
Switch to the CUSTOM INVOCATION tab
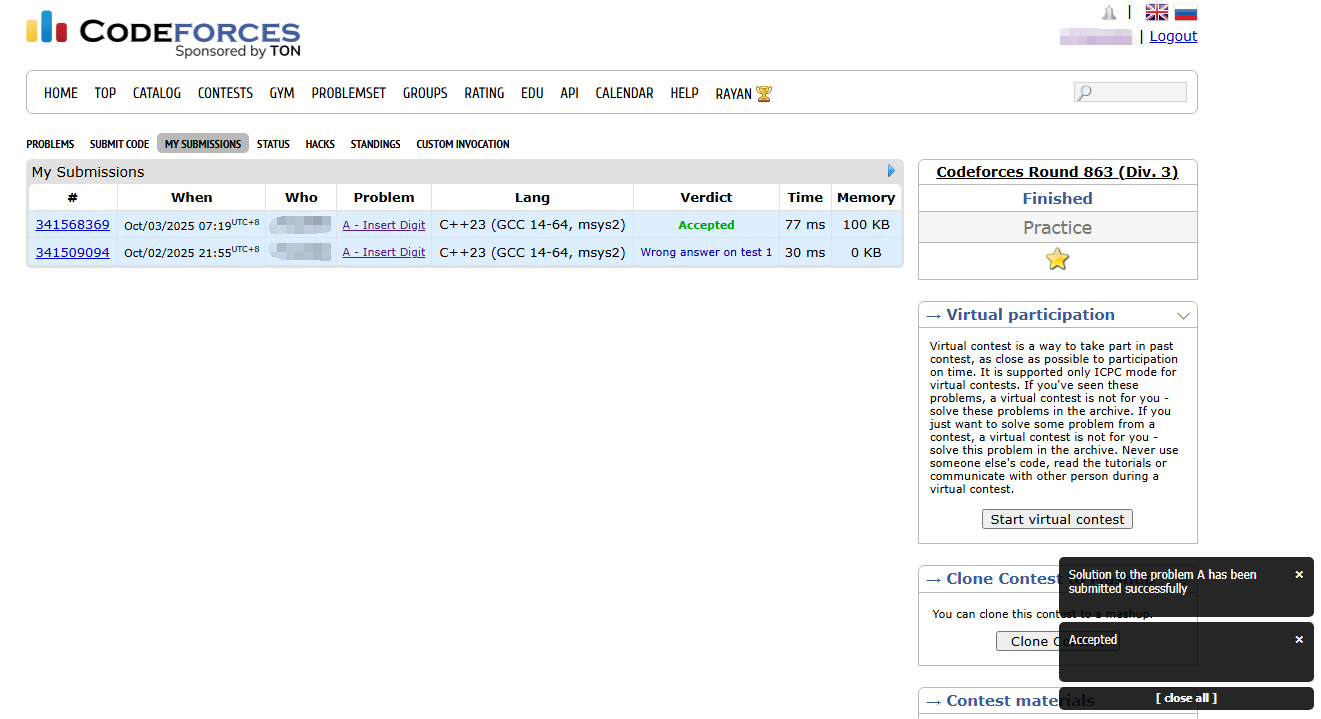pyautogui.click(x=463, y=144)
